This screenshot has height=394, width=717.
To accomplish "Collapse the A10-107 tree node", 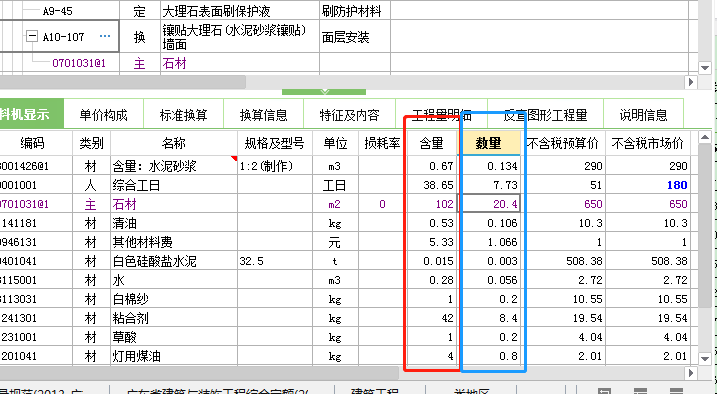I will point(32,36).
